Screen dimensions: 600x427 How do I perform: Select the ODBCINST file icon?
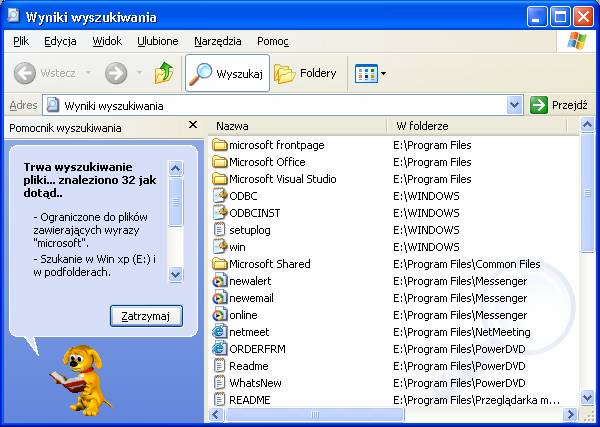click(220, 213)
